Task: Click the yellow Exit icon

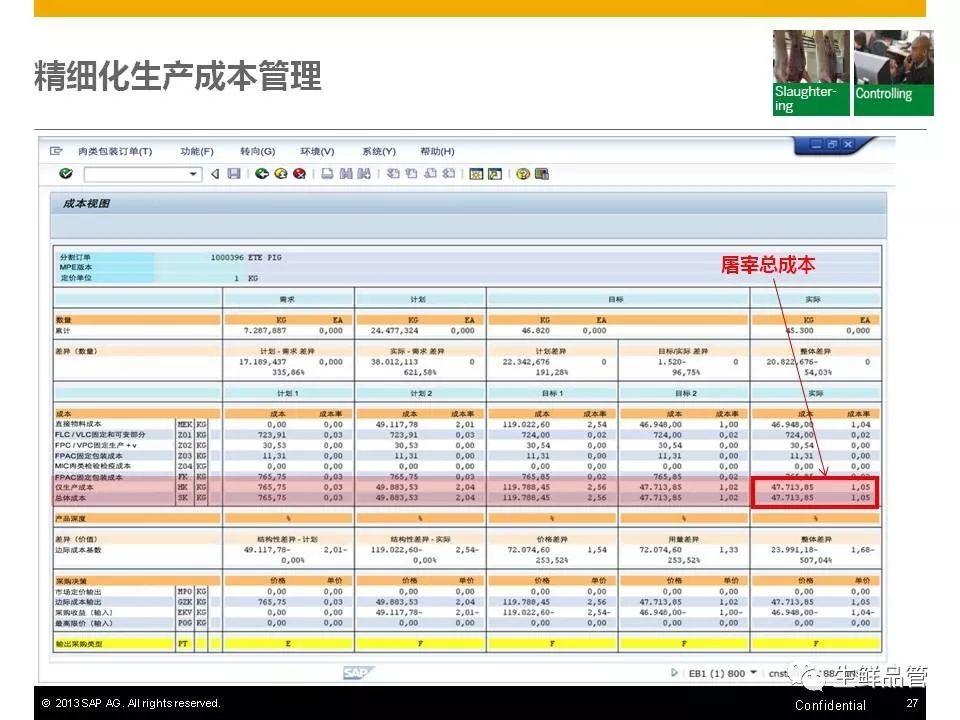Action: (x=280, y=174)
